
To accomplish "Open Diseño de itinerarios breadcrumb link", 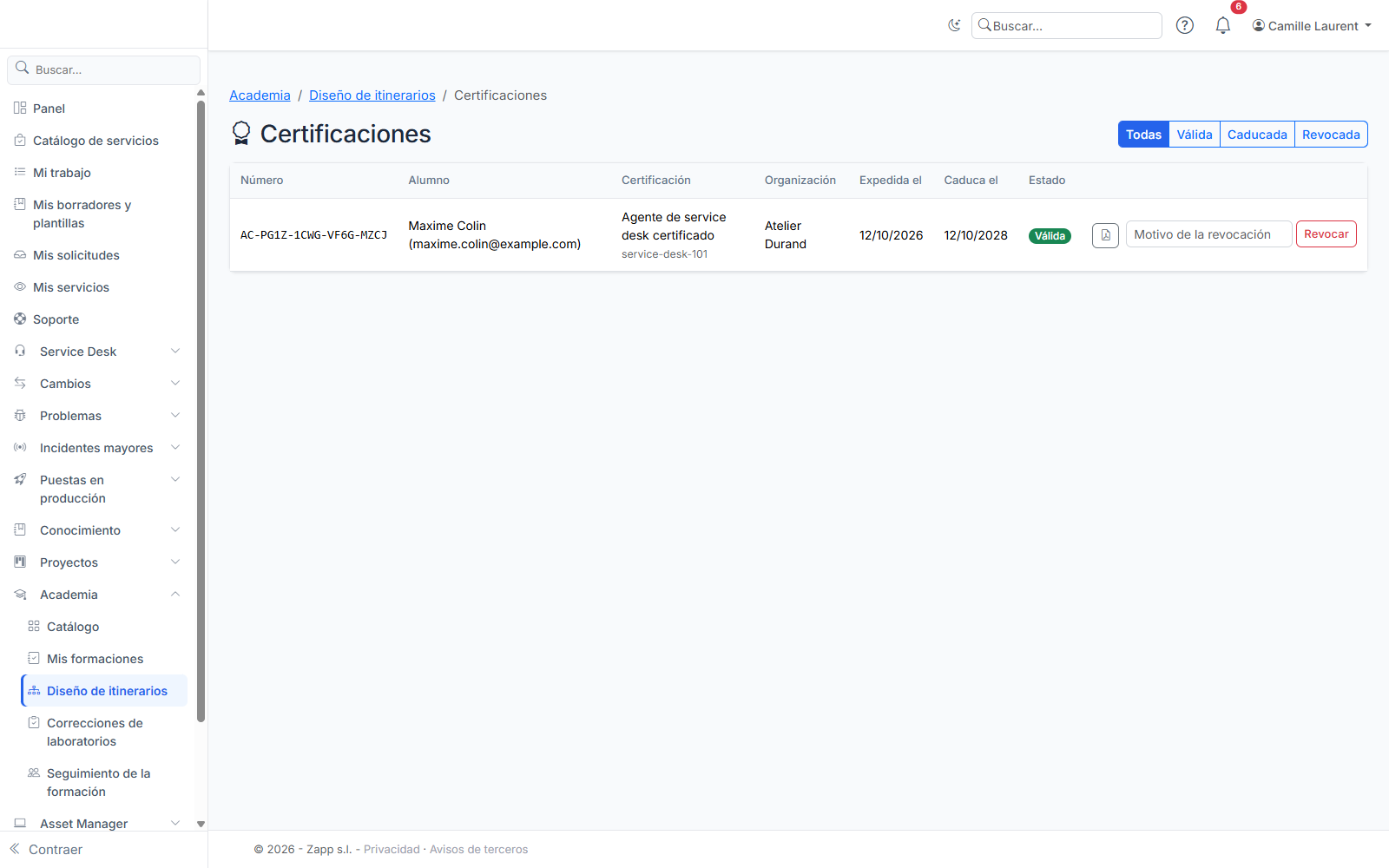I will 372,95.
